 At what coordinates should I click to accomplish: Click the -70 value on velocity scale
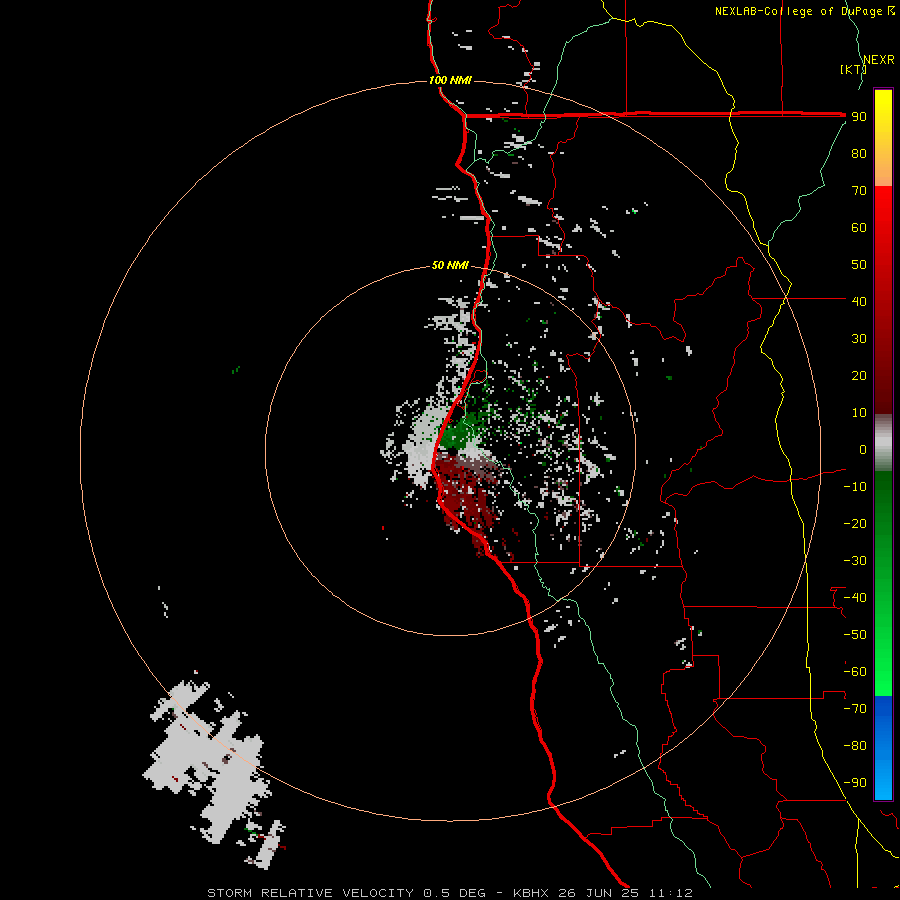[855, 709]
